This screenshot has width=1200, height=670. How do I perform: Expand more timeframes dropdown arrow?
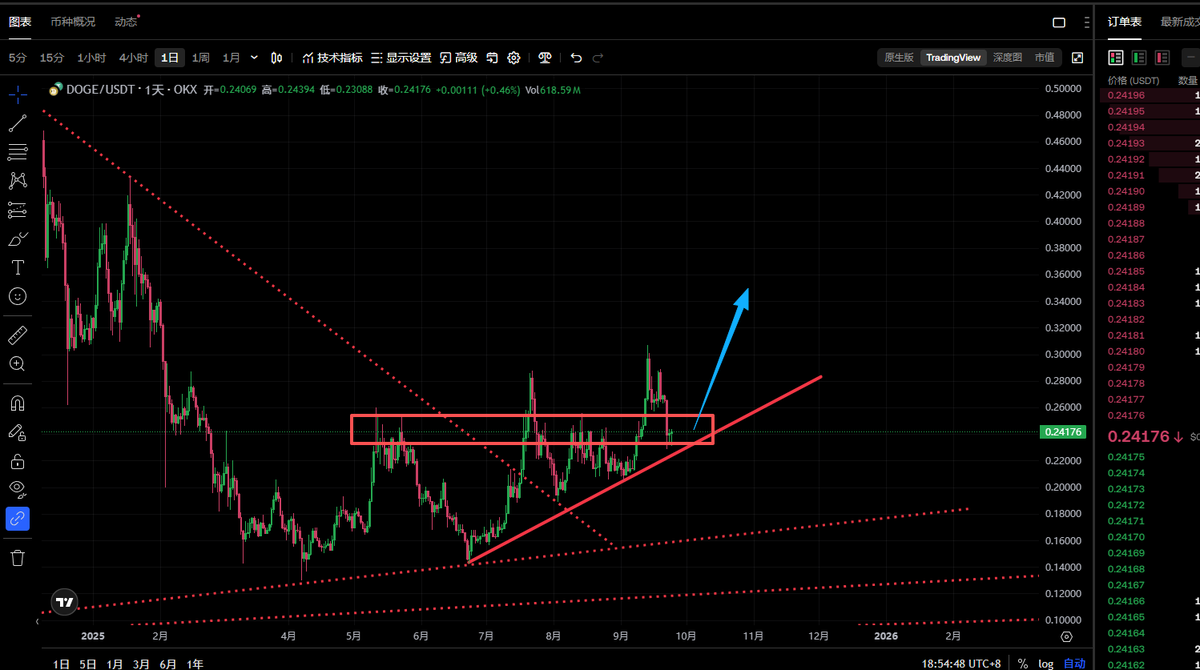coord(254,58)
